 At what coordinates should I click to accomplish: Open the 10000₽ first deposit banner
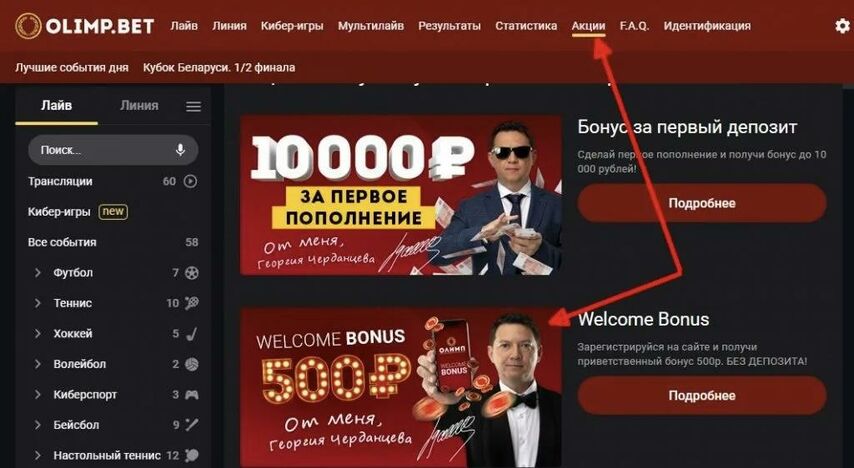point(401,195)
